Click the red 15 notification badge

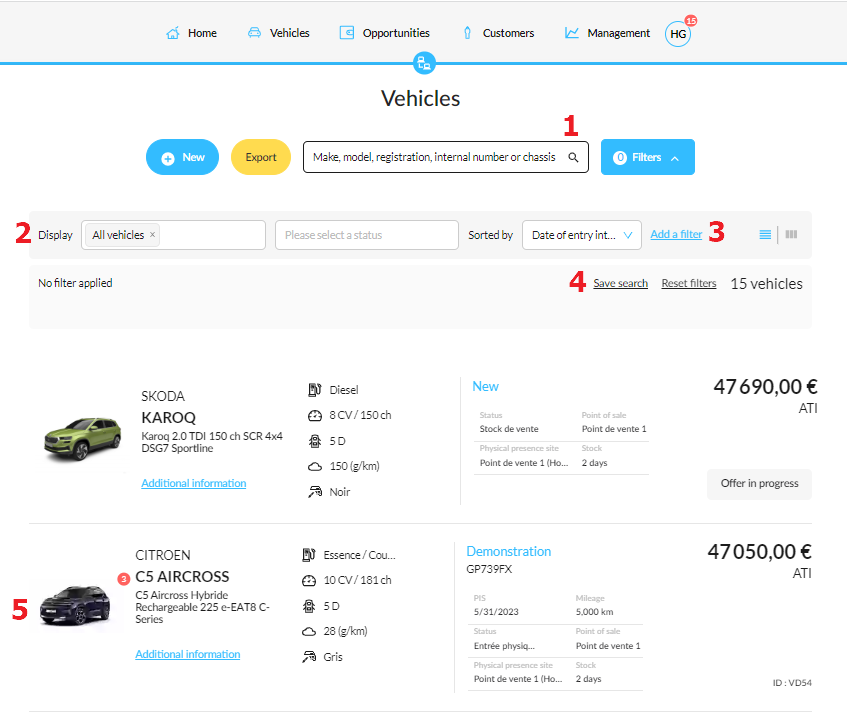691,21
